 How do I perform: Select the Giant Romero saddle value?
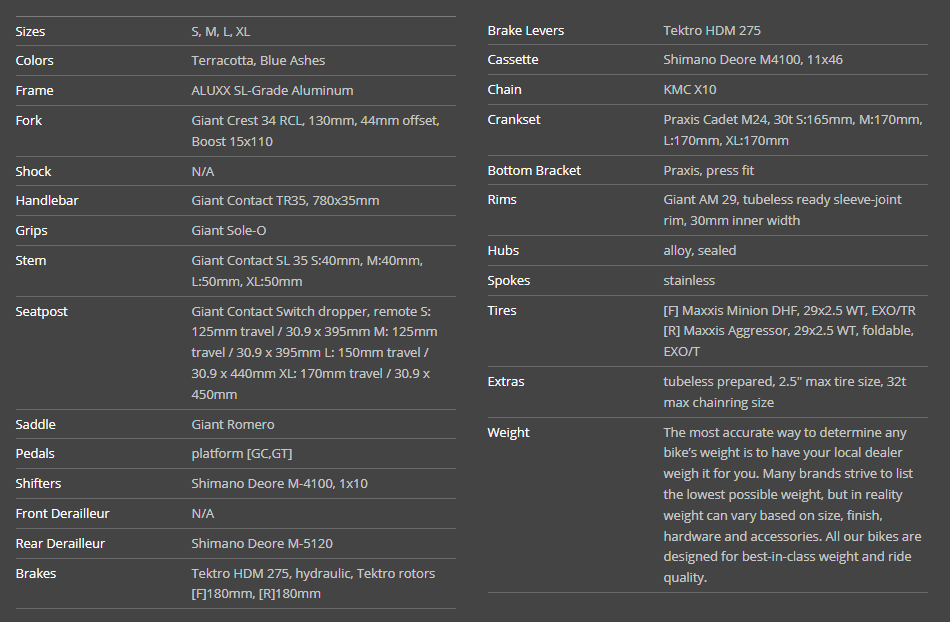coord(233,425)
